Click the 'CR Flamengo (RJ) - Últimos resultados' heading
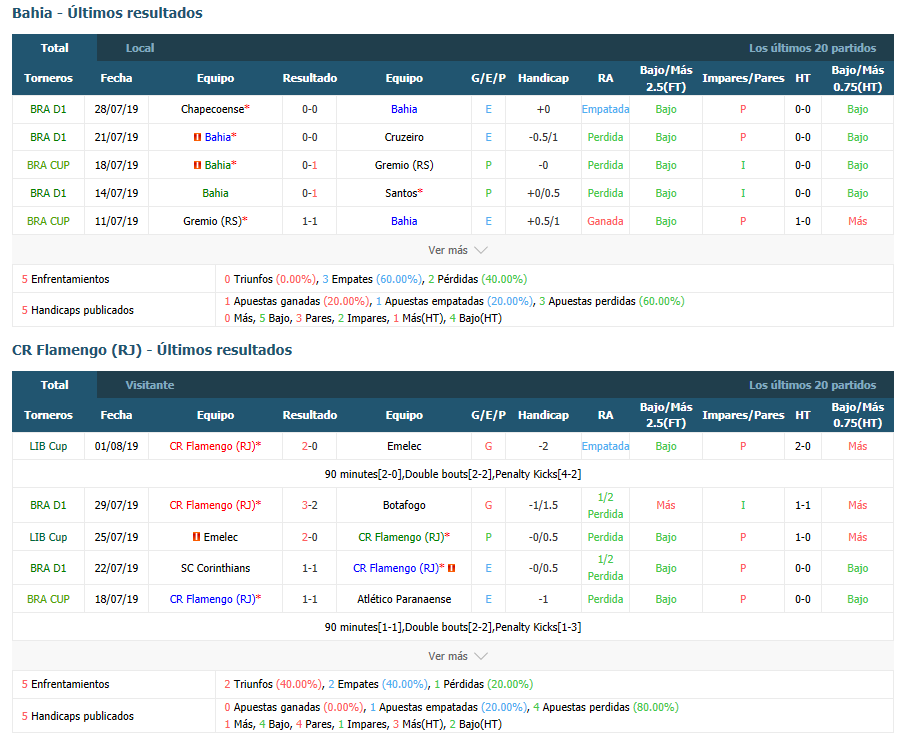The width and height of the screenshot is (915, 740). (x=152, y=350)
